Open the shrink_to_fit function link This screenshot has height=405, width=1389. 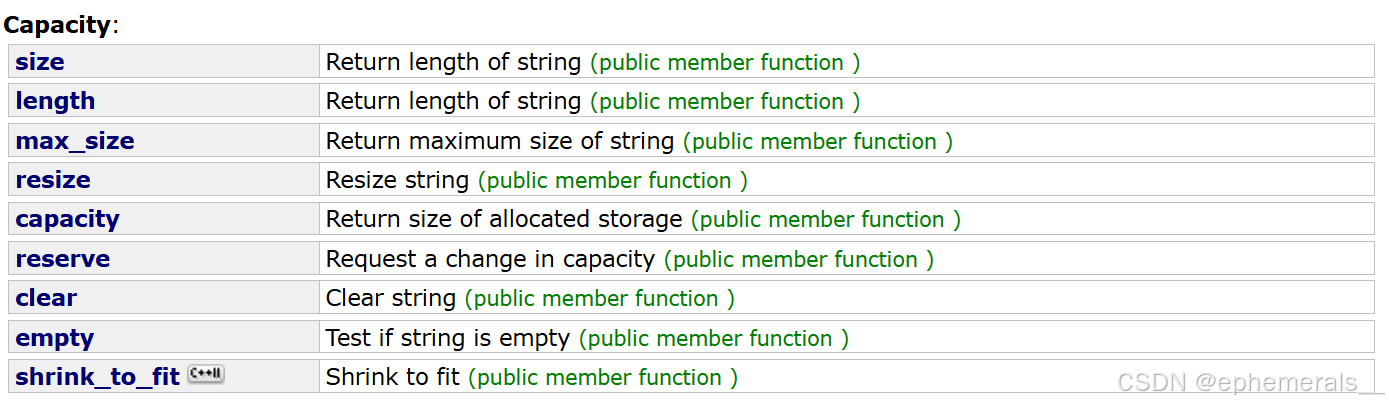[x=98, y=377]
